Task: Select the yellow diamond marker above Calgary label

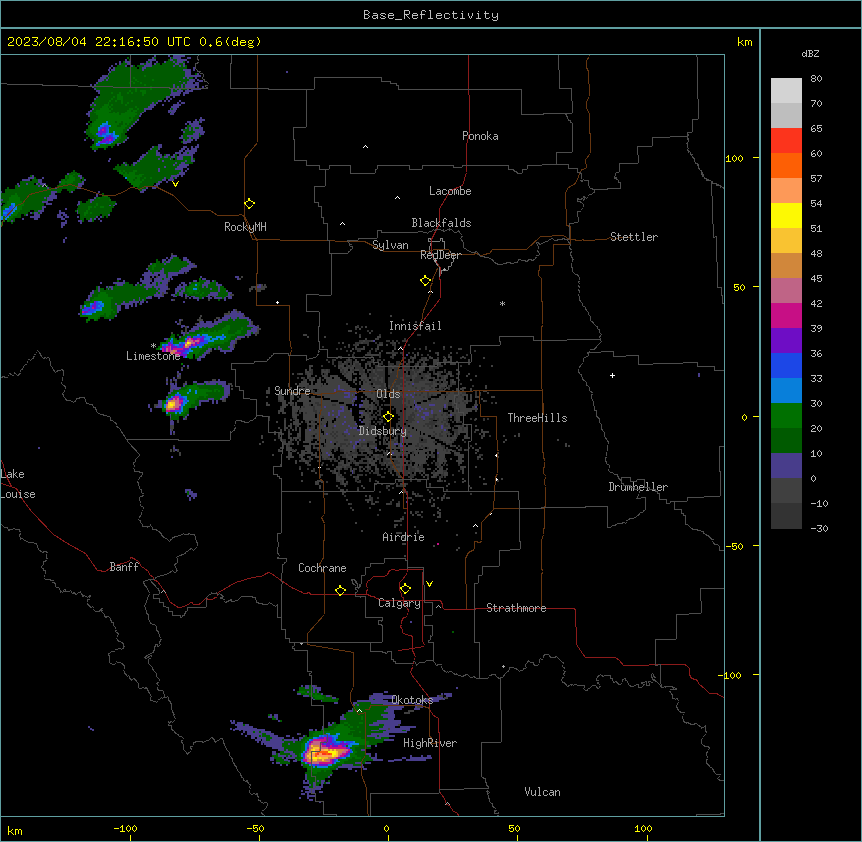Action: (405, 589)
